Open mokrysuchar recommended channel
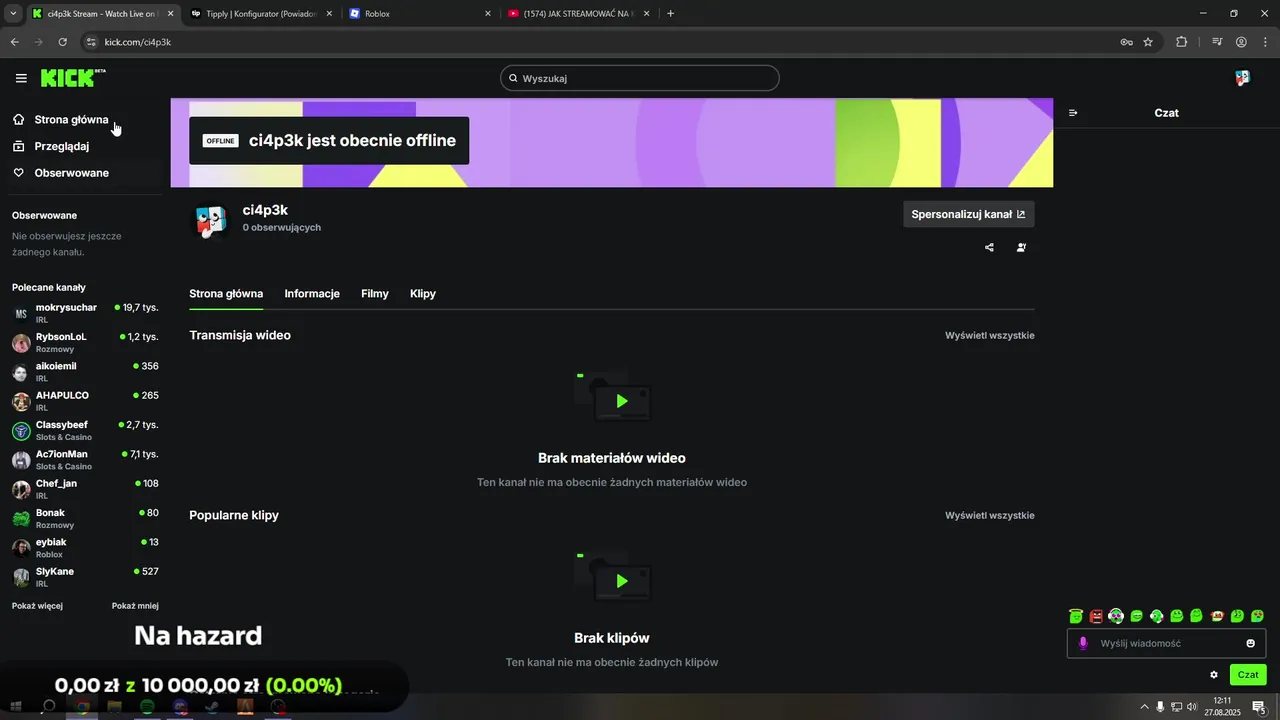Image resolution: width=1280 pixels, height=720 pixels. 85,313
